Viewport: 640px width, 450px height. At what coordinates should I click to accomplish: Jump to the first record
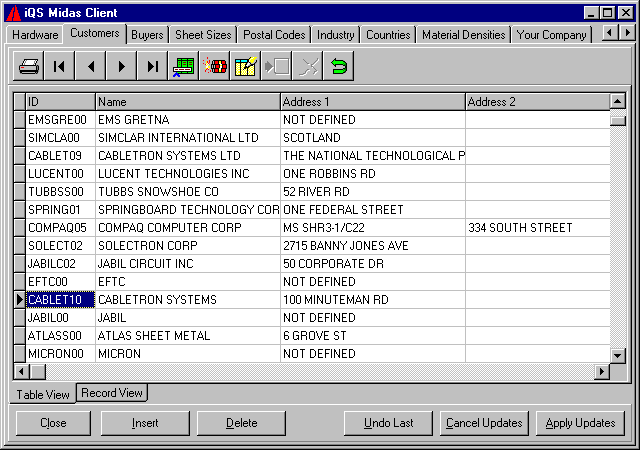pos(60,66)
